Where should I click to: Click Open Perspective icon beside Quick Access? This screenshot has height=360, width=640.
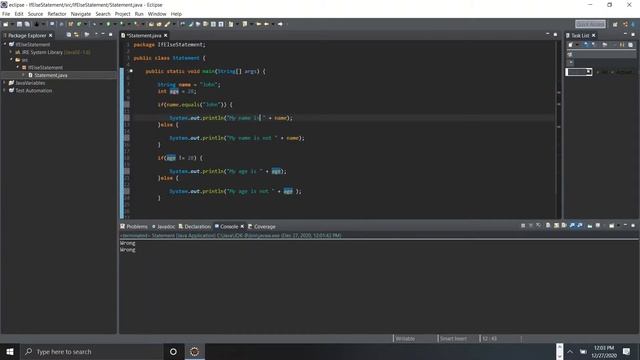pyautogui.click(x=615, y=24)
